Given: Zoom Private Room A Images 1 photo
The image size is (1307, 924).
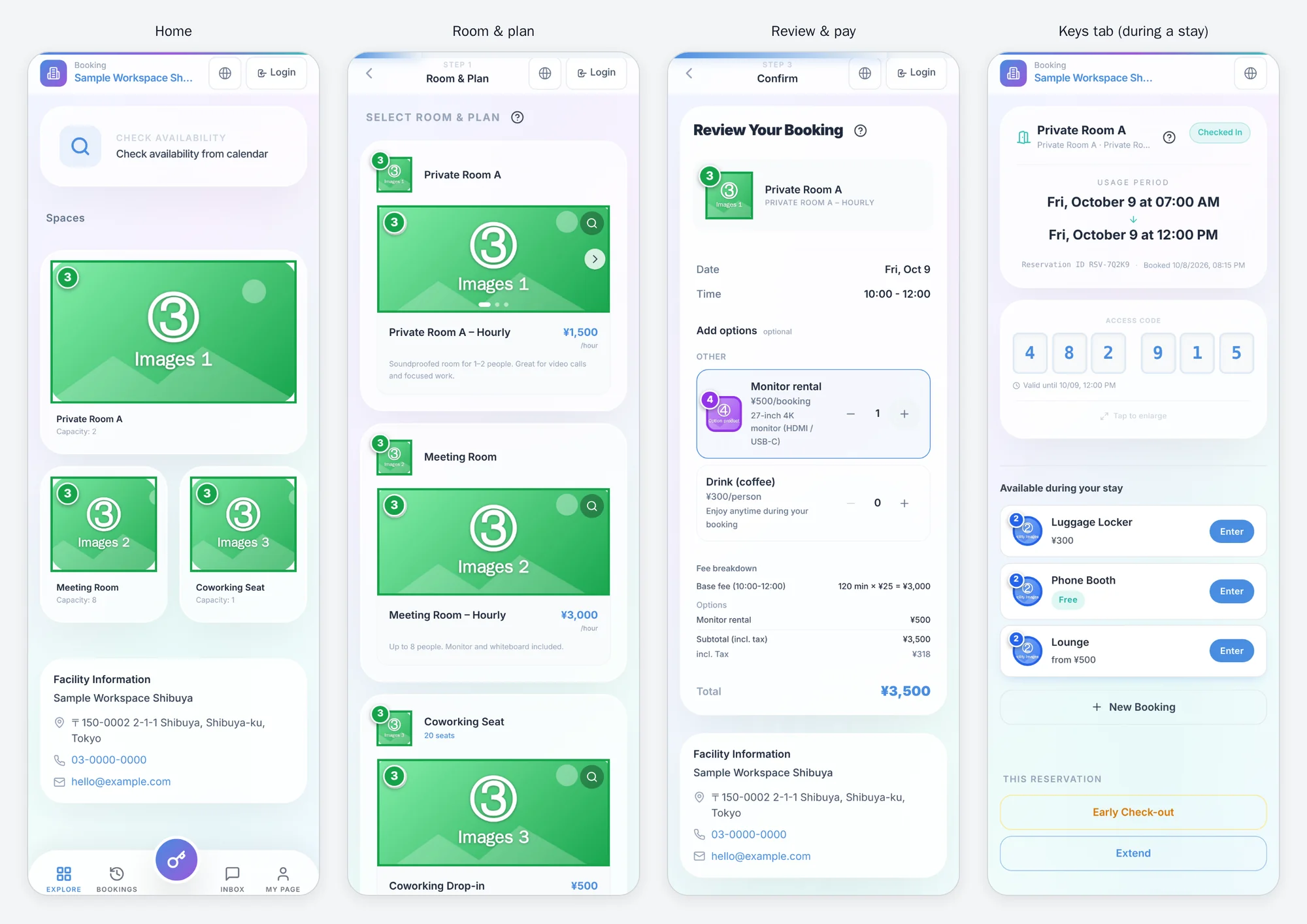Looking at the screenshot, I should [x=591, y=223].
